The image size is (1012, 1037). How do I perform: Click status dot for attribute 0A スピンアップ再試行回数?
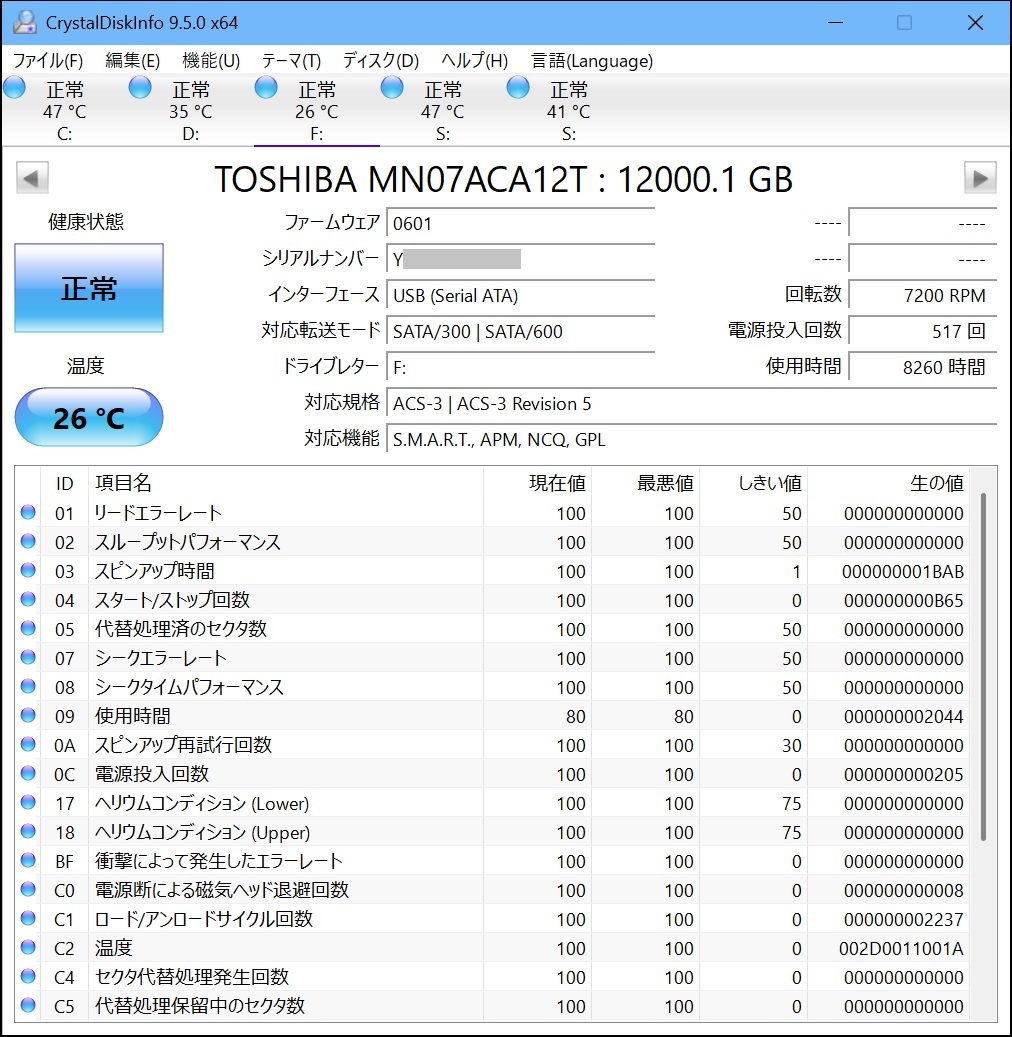(28, 744)
